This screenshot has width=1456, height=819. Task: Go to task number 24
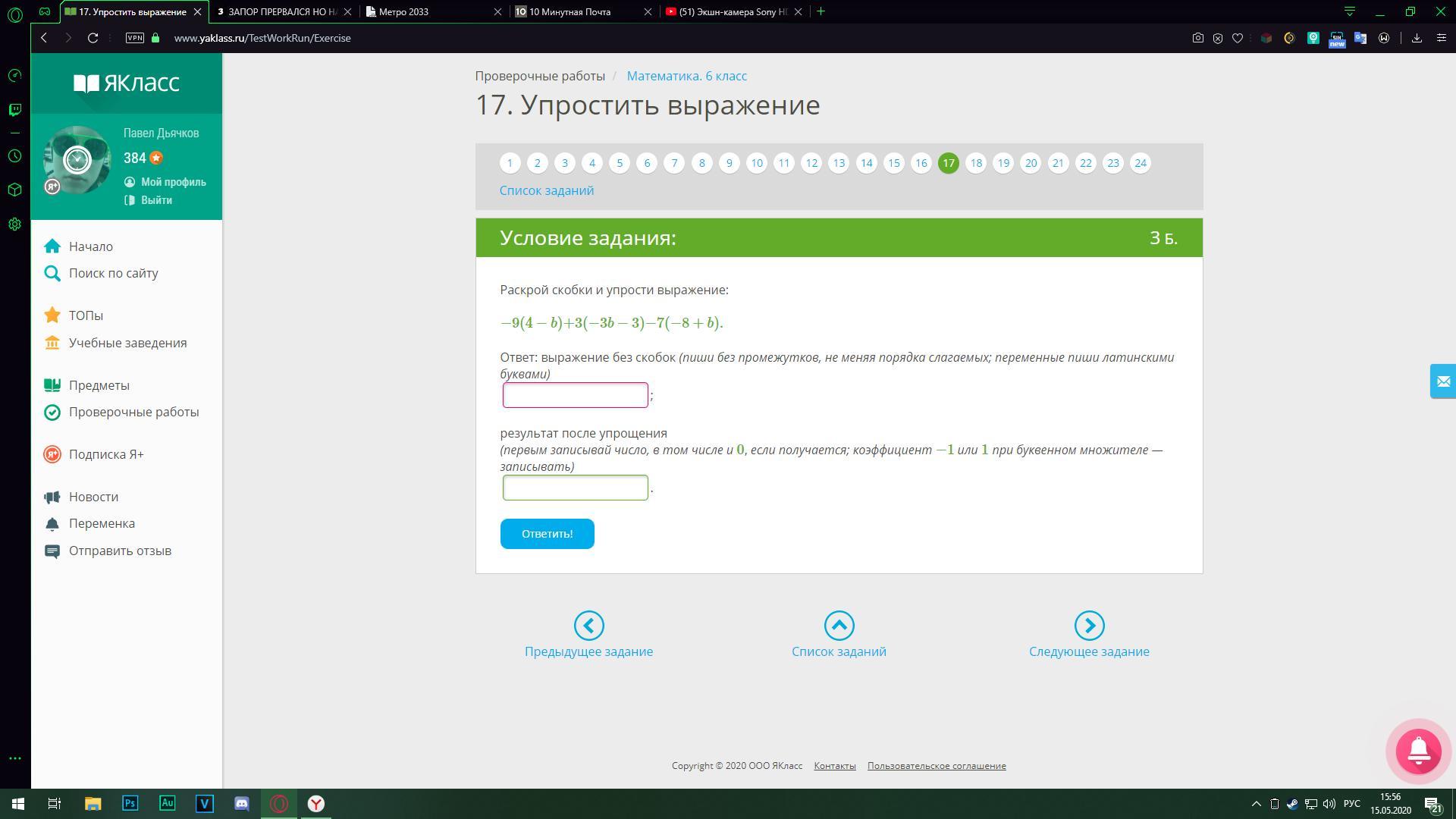pyautogui.click(x=1141, y=163)
